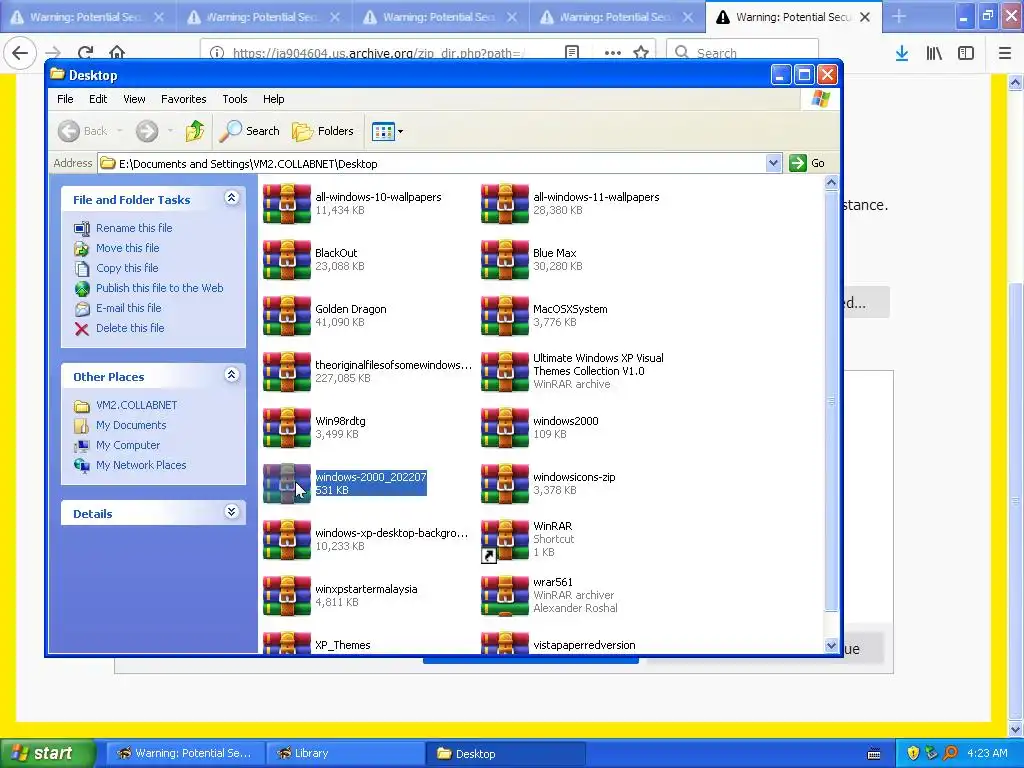
Task: Toggle Firefox sidebar icon
Action: point(966,53)
